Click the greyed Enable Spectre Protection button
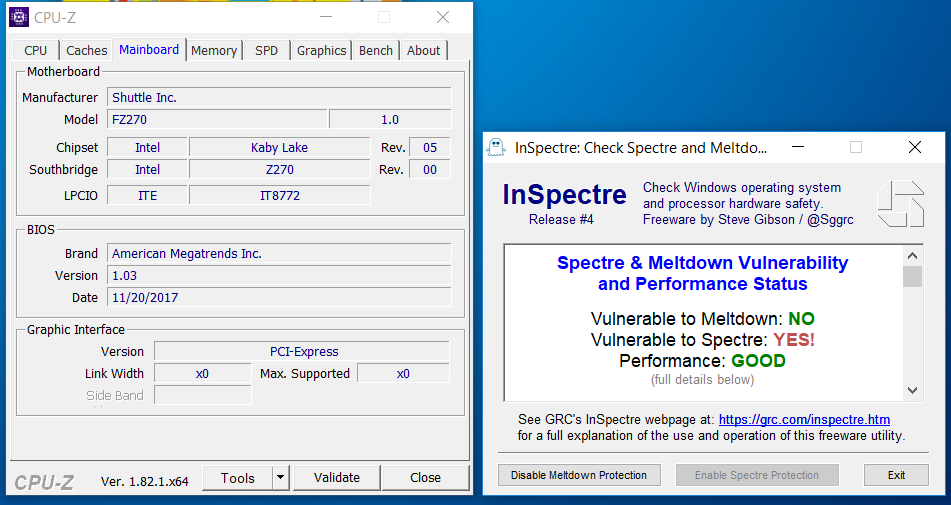Viewport: 951px width, 505px height. coord(757,475)
